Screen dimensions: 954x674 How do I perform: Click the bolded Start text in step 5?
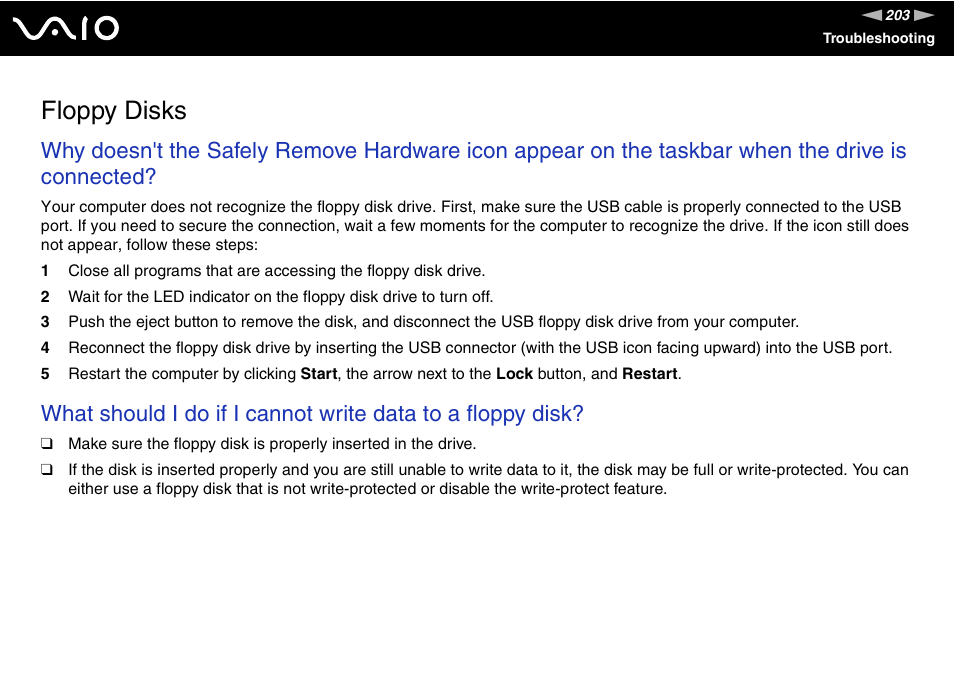tap(322, 373)
